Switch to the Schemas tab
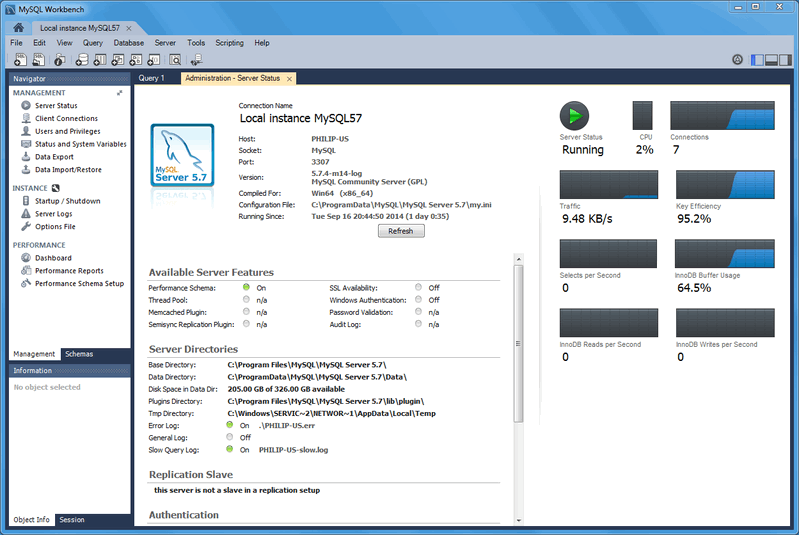This screenshot has height=535, width=799. pos(79,354)
